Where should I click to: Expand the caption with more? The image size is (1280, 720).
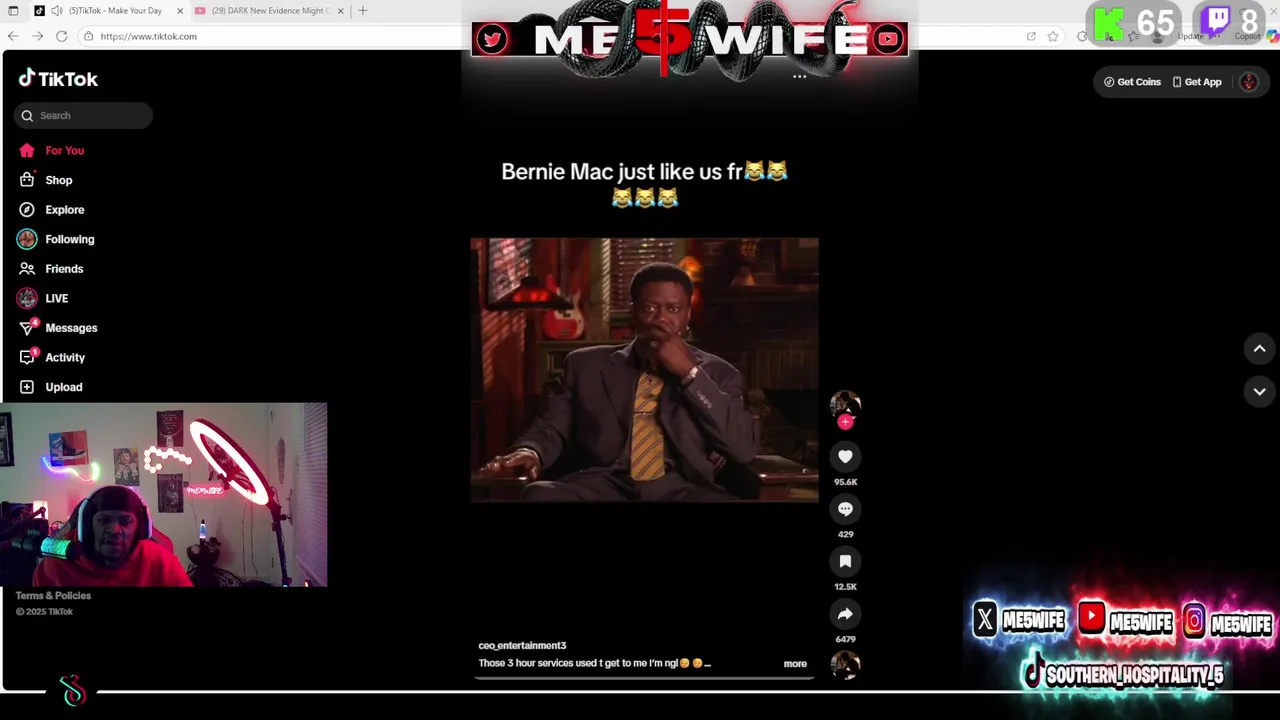tap(795, 663)
